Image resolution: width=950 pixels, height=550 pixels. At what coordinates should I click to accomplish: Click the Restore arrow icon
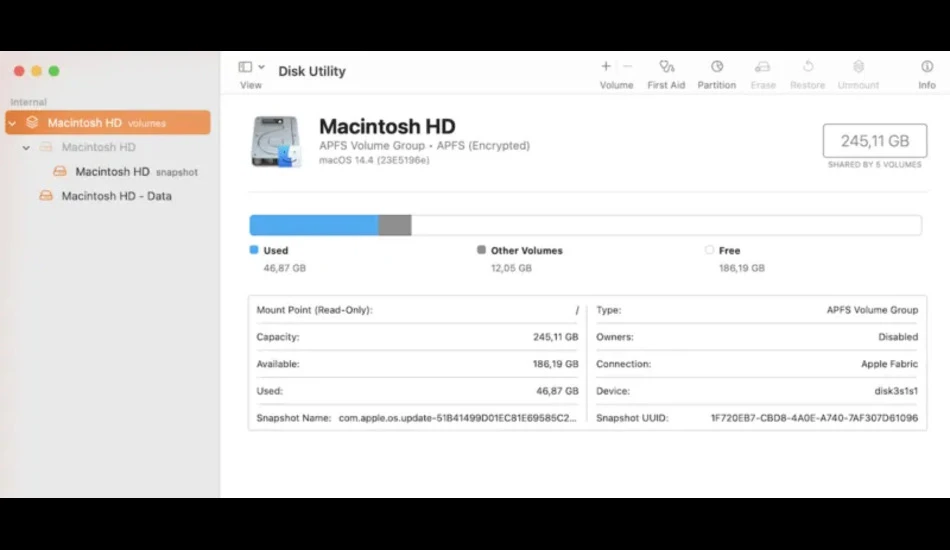(808, 66)
